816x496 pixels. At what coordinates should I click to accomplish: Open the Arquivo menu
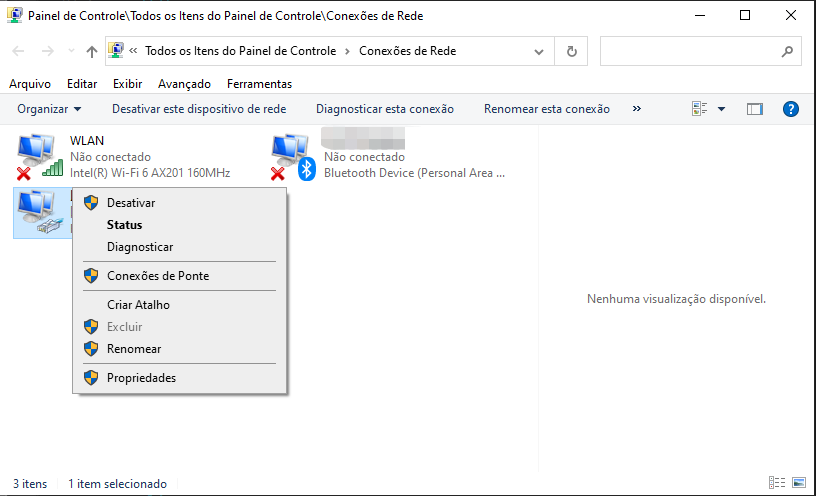[x=30, y=84]
